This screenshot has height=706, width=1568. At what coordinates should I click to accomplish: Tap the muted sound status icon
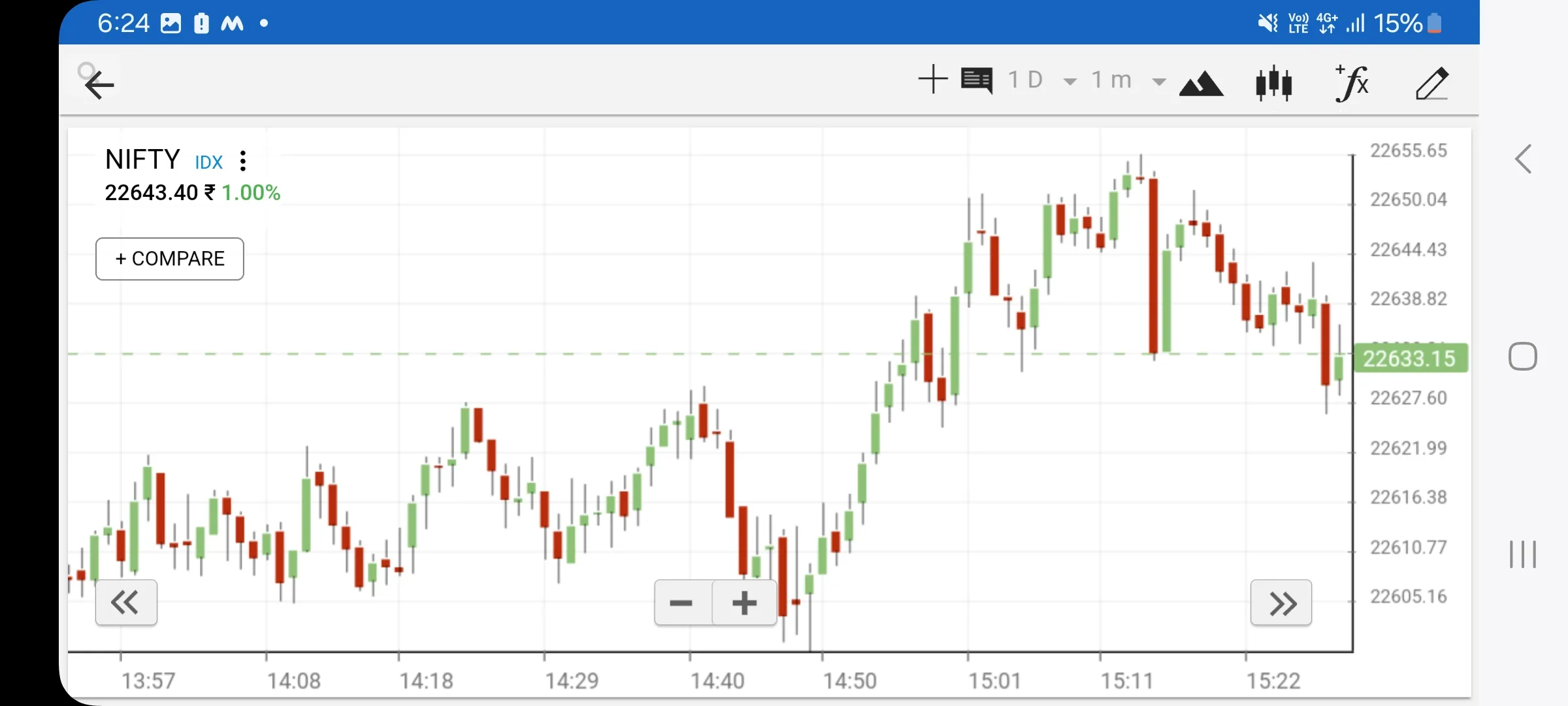point(1267,24)
